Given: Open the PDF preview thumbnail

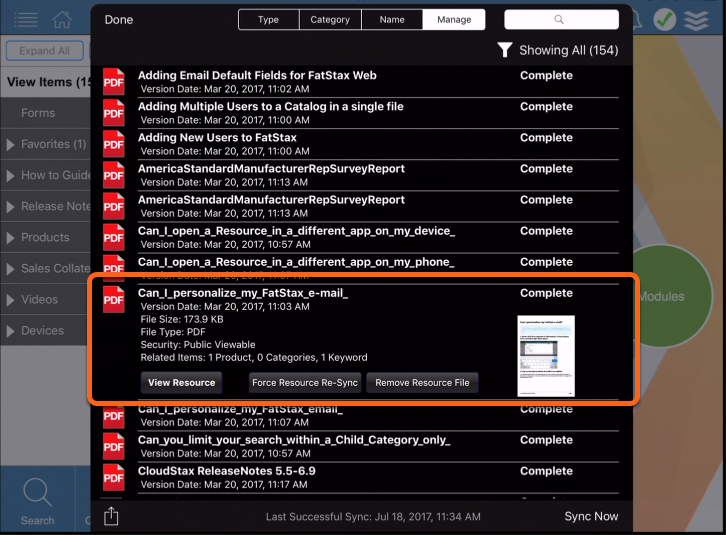Looking at the screenshot, I should 546,356.
